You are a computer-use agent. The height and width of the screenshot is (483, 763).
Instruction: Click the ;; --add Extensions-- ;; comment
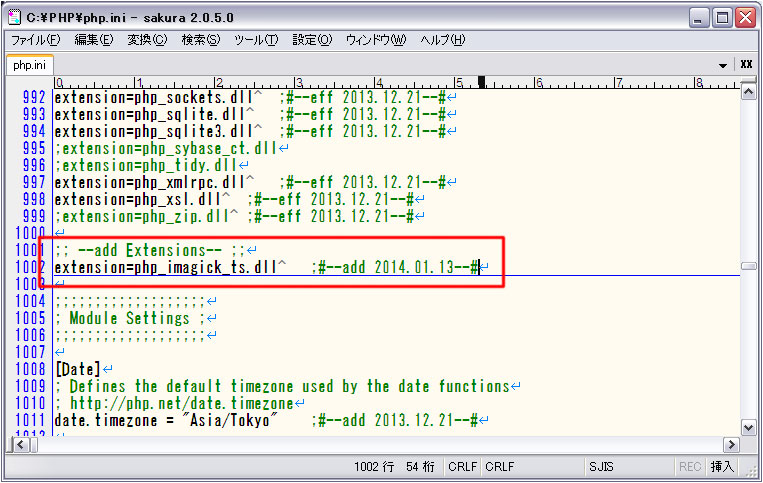[x=150, y=250]
